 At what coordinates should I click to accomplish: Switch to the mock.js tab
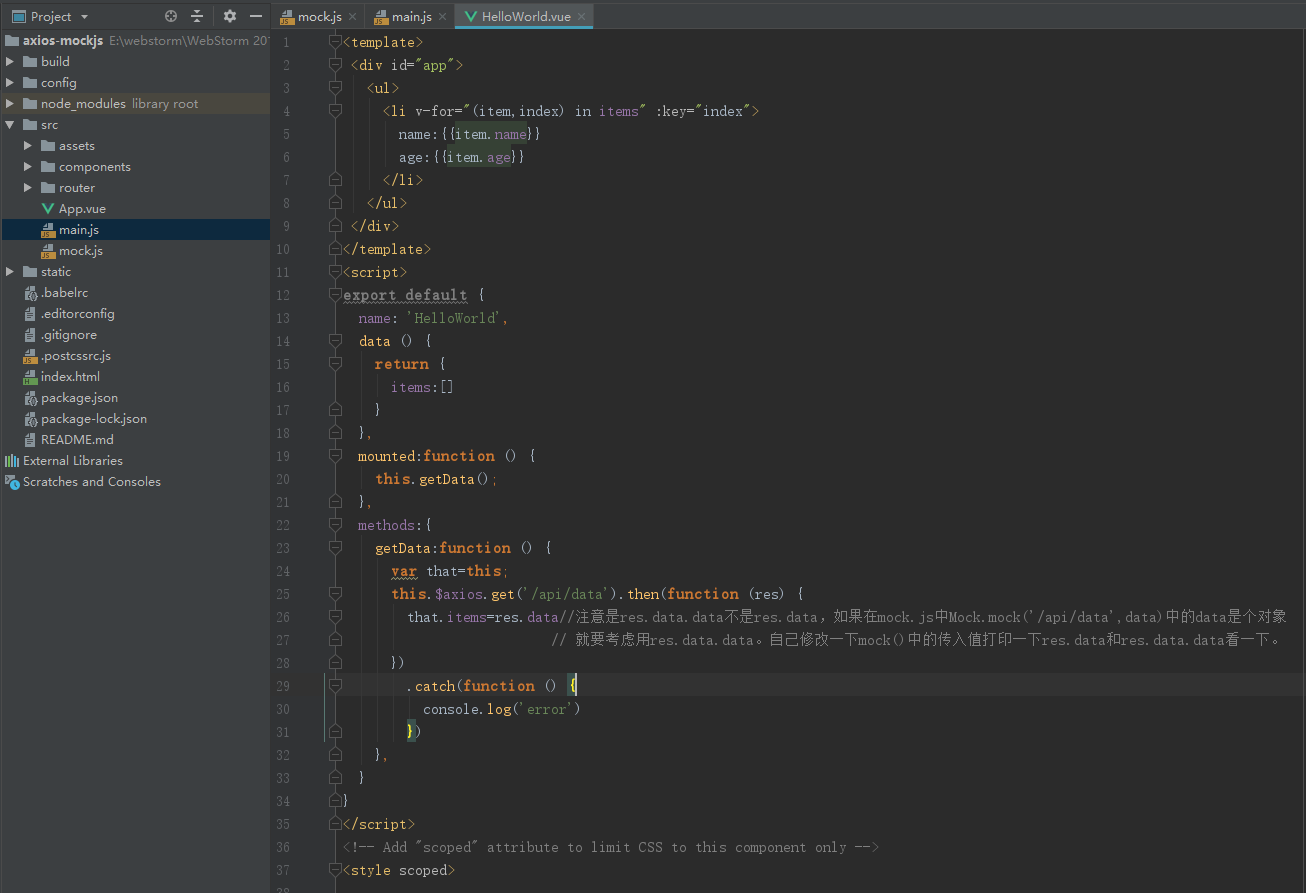tap(319, 17)
